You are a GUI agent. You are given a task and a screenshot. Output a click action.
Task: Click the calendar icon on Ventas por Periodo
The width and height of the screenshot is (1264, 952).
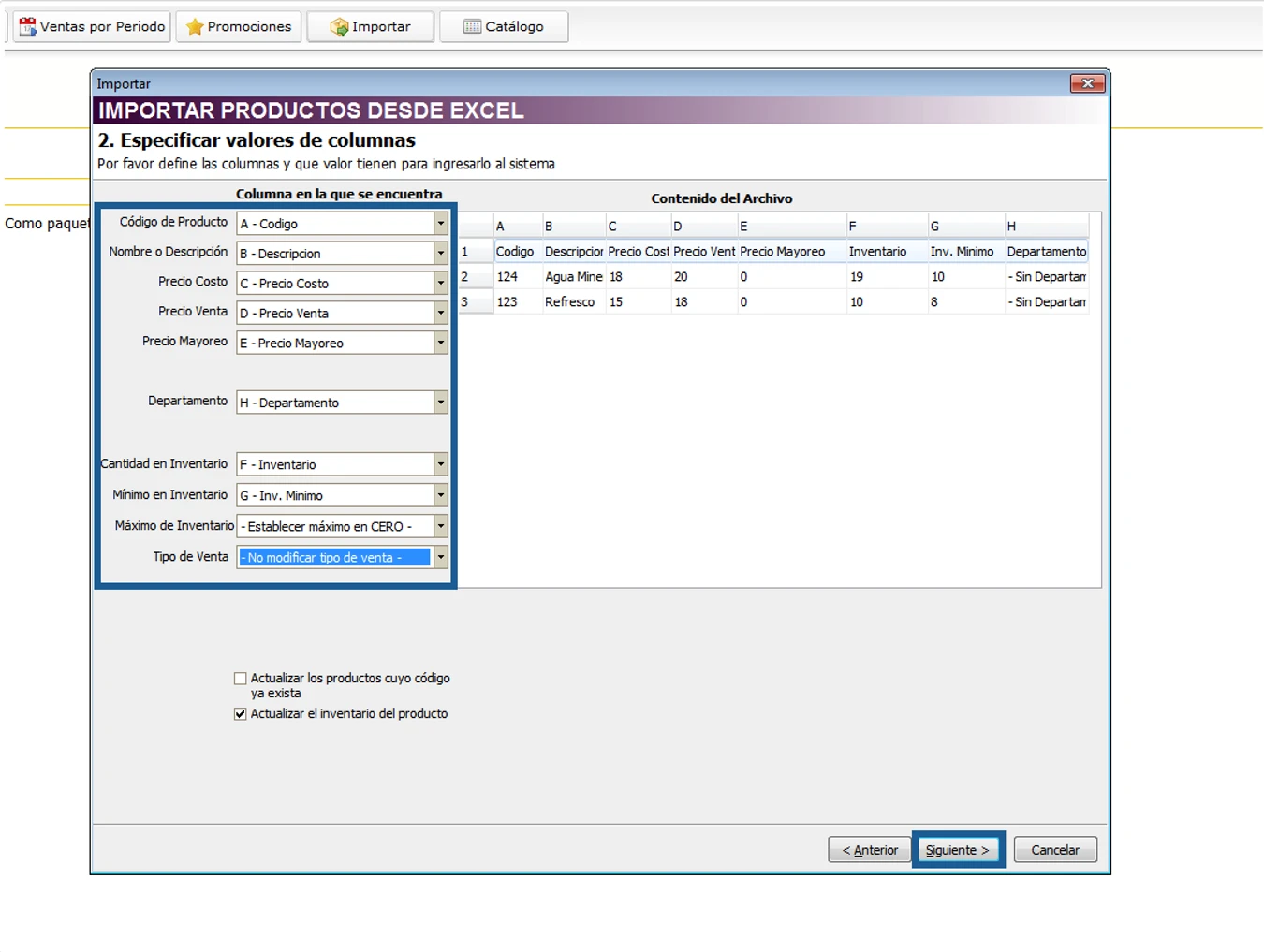tap(28, 27)
